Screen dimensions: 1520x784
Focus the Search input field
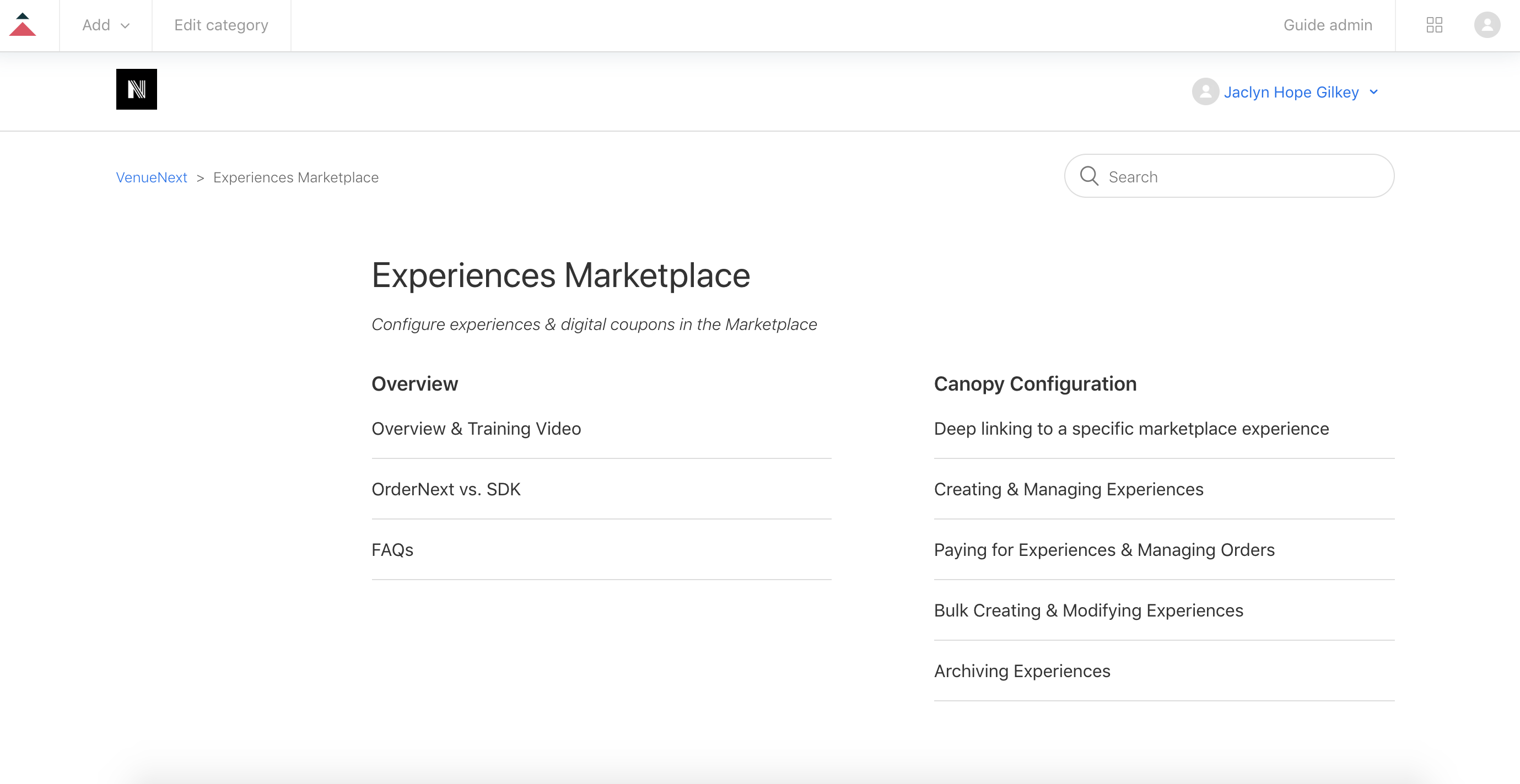[x=1229, y=176]
